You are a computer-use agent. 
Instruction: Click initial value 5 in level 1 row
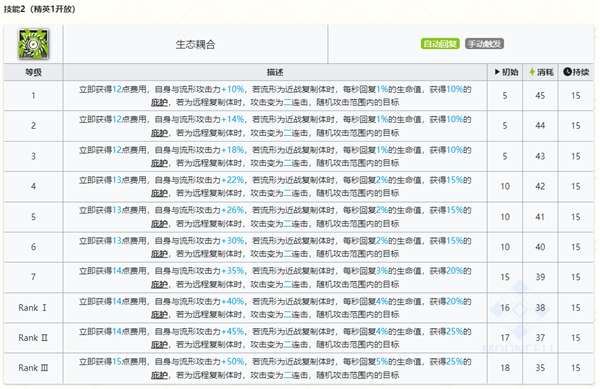click(505, 96)
